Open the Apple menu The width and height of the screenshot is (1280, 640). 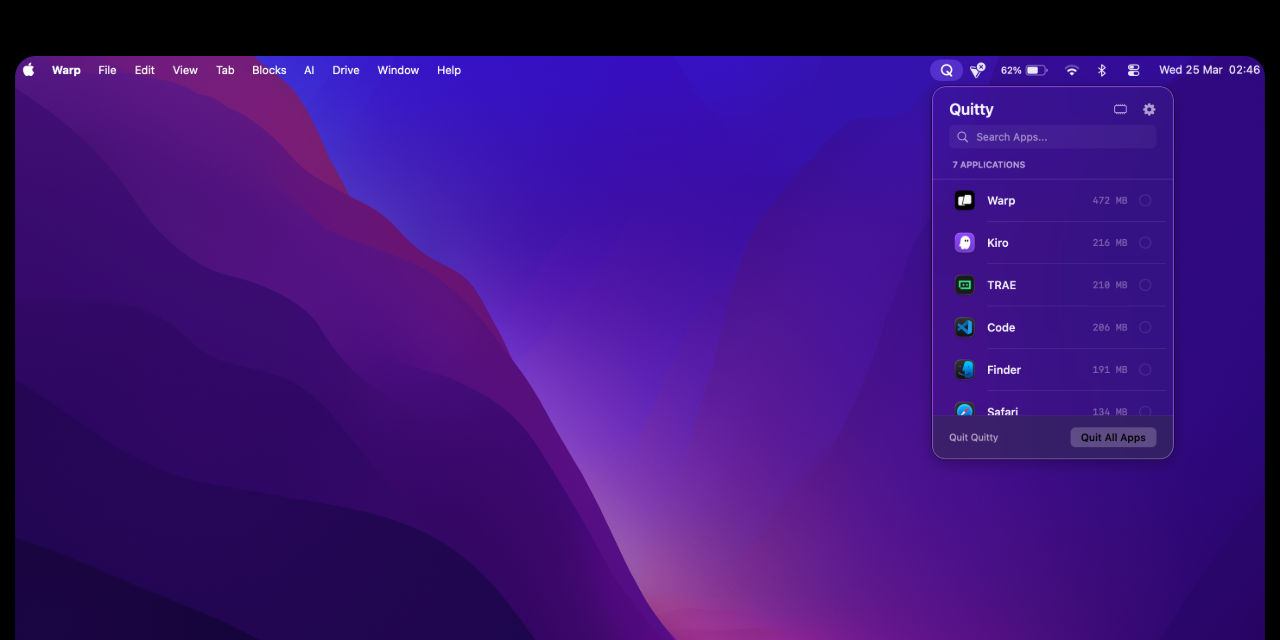pos(28,70)
